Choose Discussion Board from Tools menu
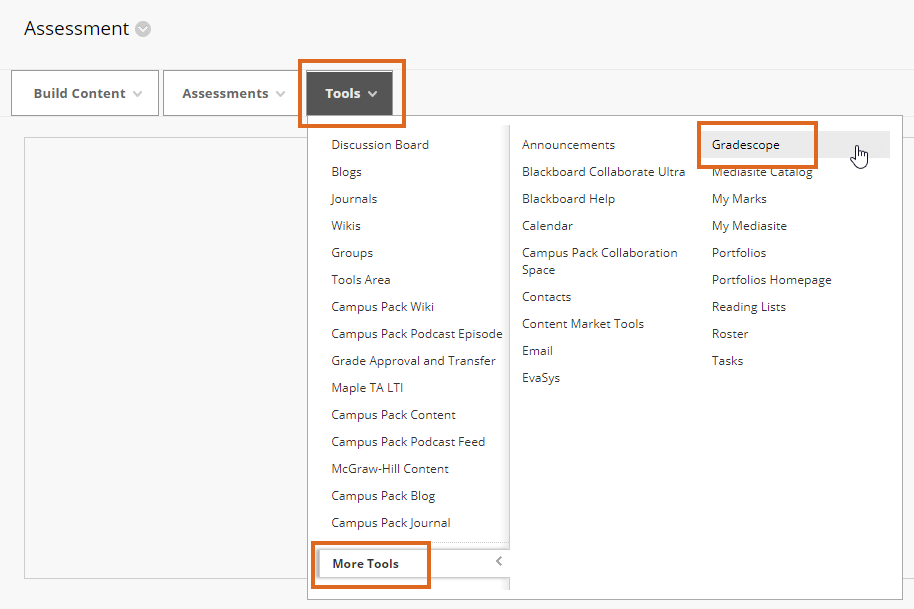914x609 pixels. coord(380,145)
